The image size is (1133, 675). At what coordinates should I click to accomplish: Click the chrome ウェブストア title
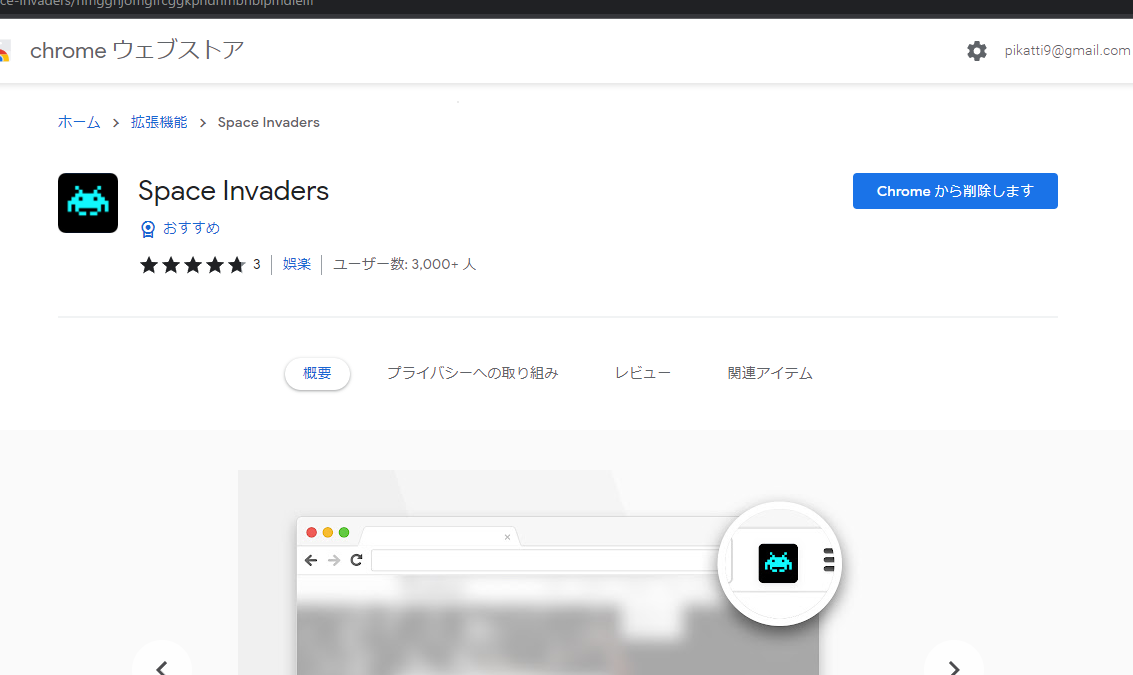point(137,51)
